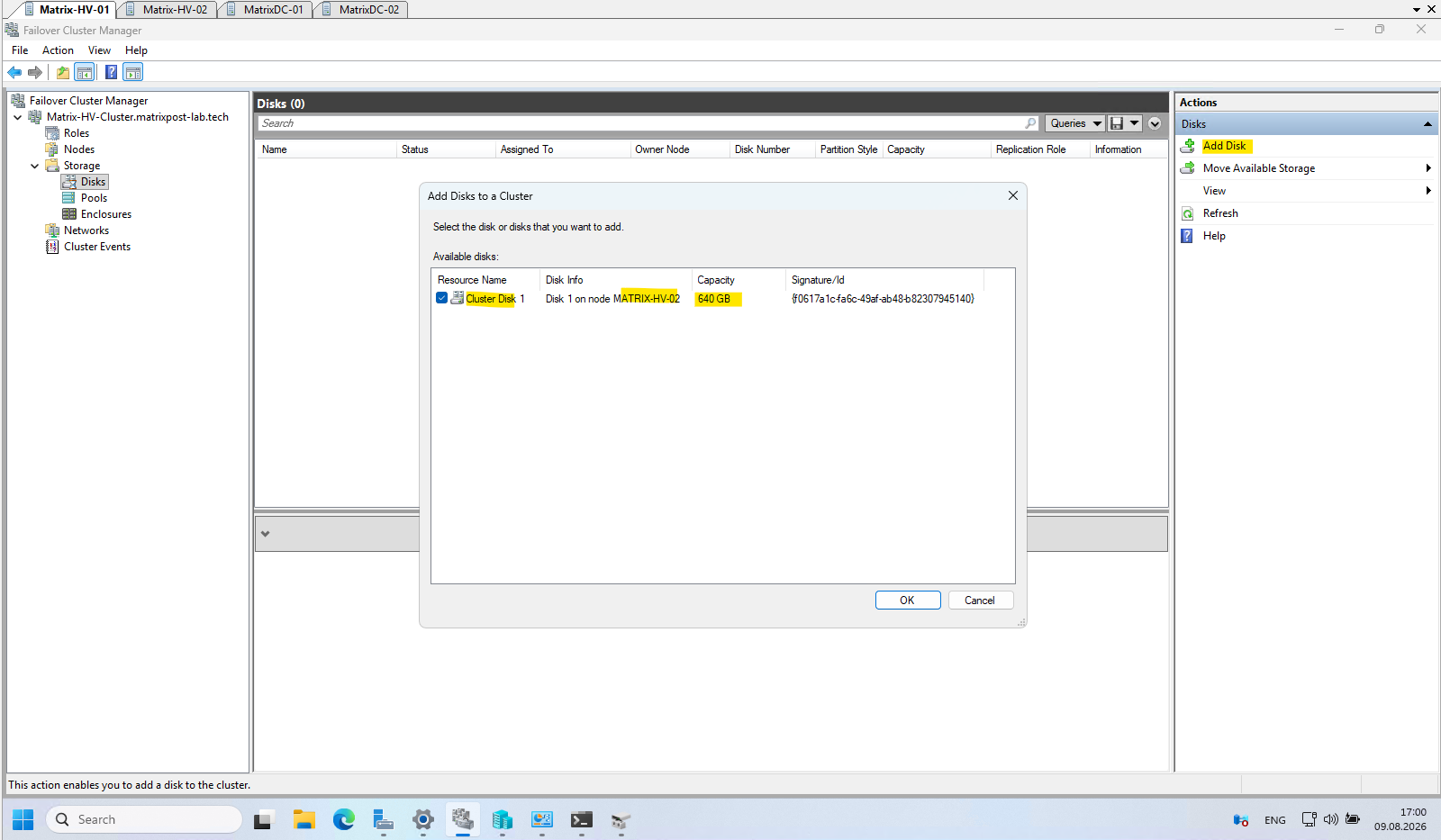The height and width of the screenshot is (840, 1441).
Task: Click the Move Available Storage icon
Action: [1188, 168]
